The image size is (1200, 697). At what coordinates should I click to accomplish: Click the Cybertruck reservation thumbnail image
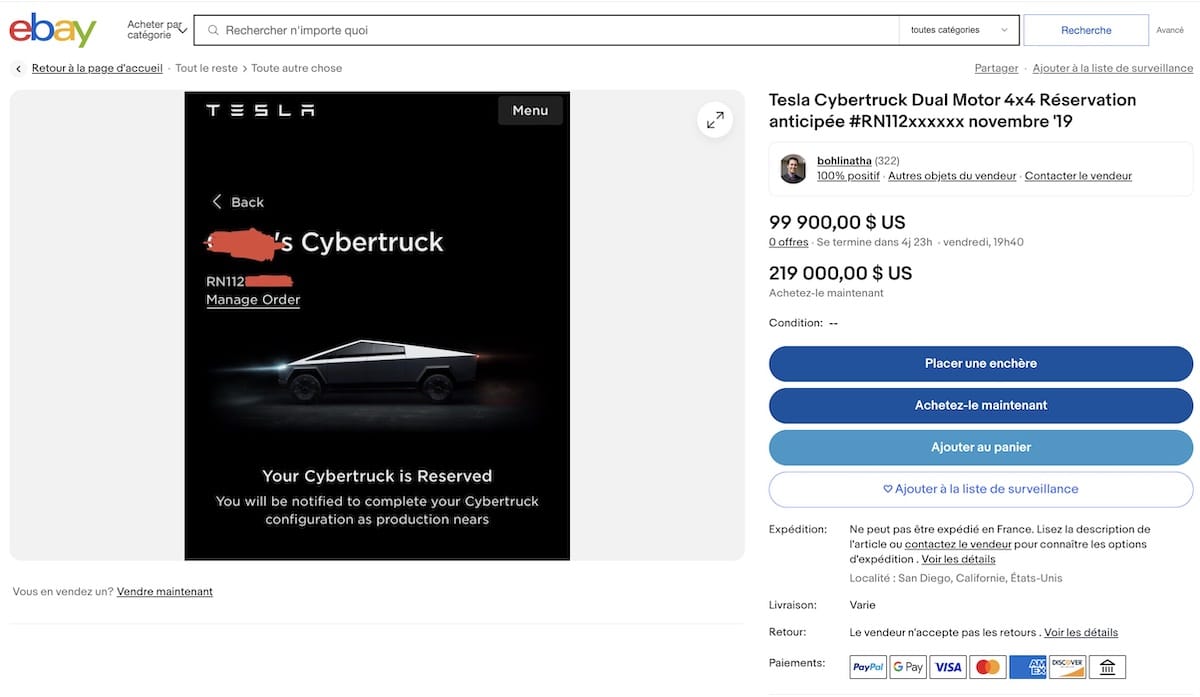(377, 325)
